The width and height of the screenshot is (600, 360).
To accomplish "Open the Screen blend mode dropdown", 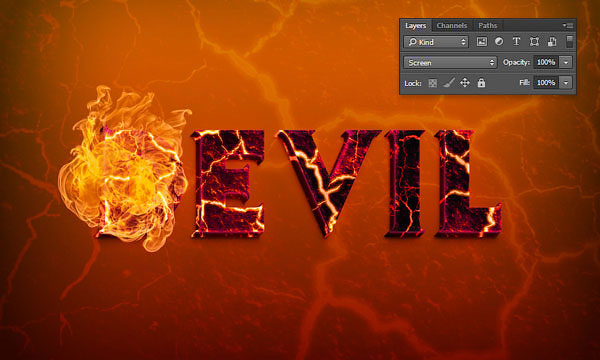I will click(450, 62).
